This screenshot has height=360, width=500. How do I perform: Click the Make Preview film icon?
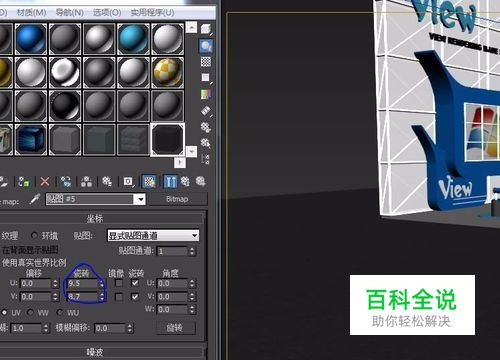click(206, 111)
